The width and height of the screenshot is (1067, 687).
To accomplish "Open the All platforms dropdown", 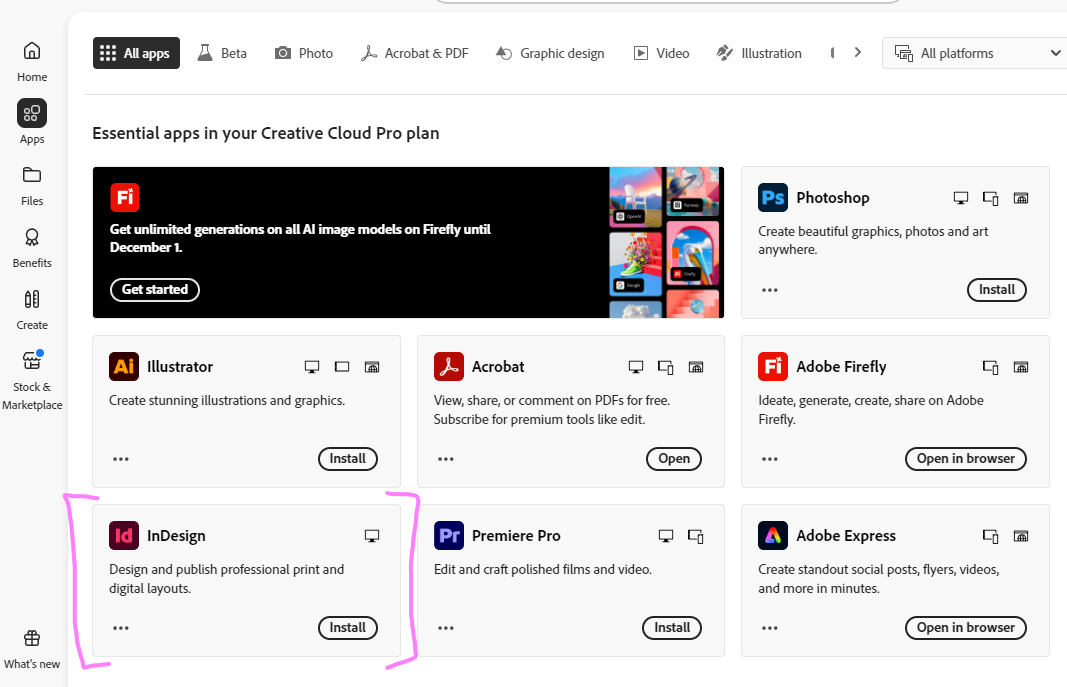I will 974,53.
